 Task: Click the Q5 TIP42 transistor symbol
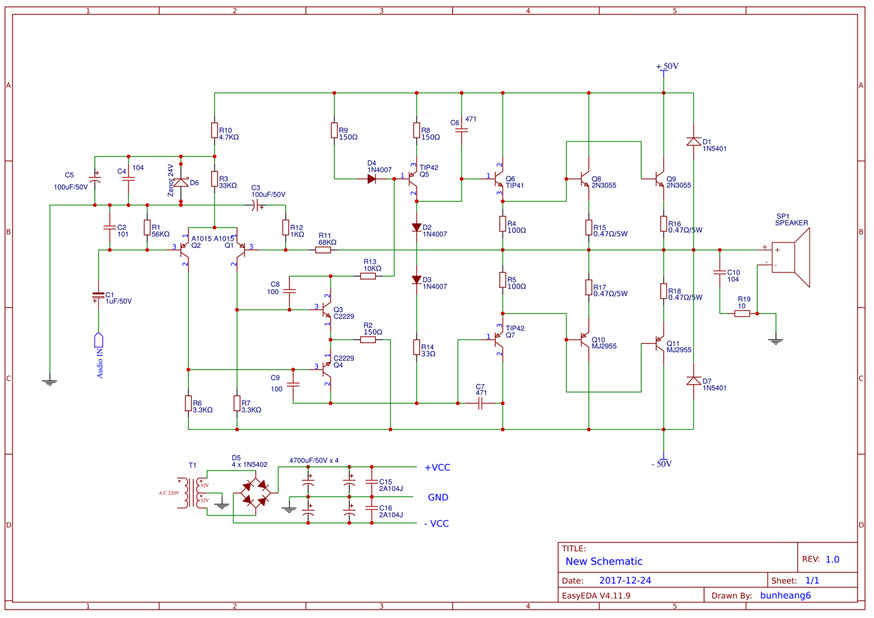[413, 179]
